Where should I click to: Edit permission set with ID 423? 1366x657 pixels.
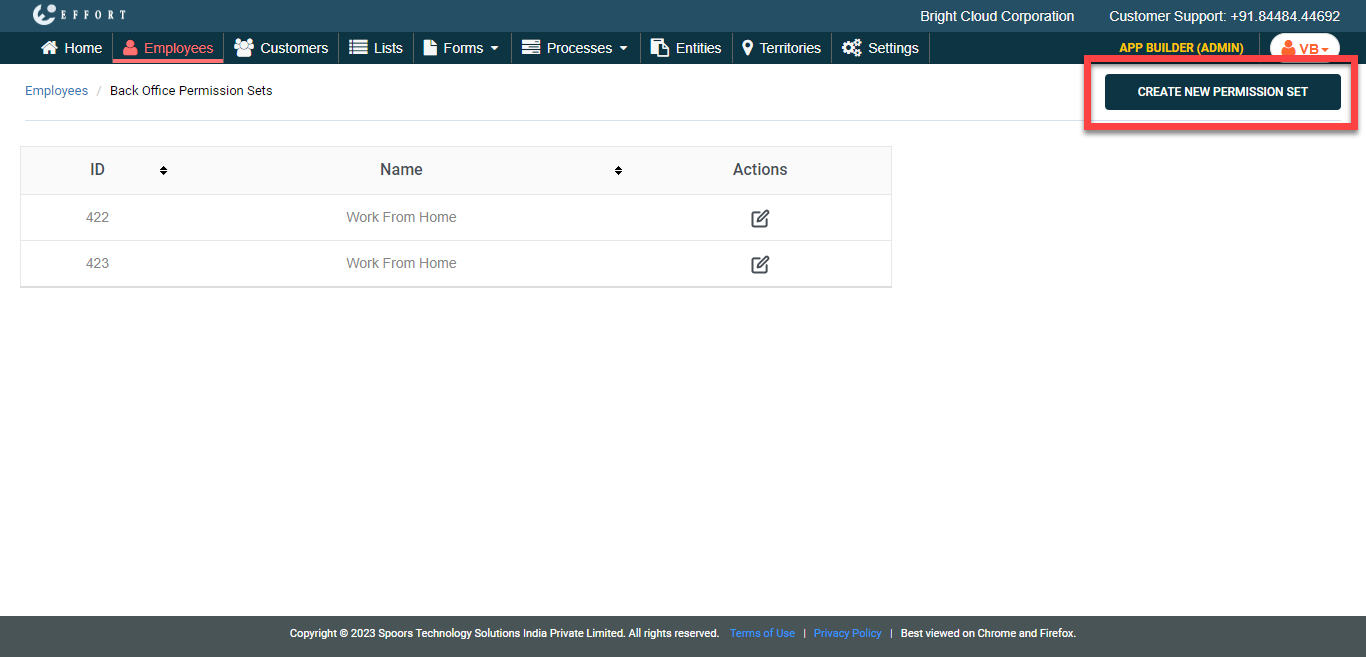point(760,264)
